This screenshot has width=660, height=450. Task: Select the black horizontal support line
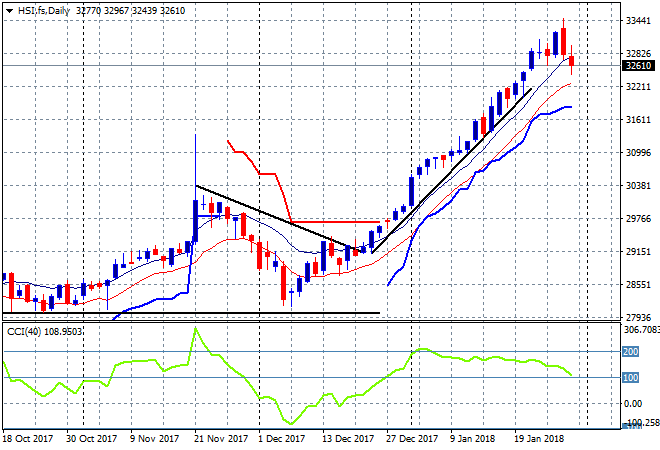[200, 313]
